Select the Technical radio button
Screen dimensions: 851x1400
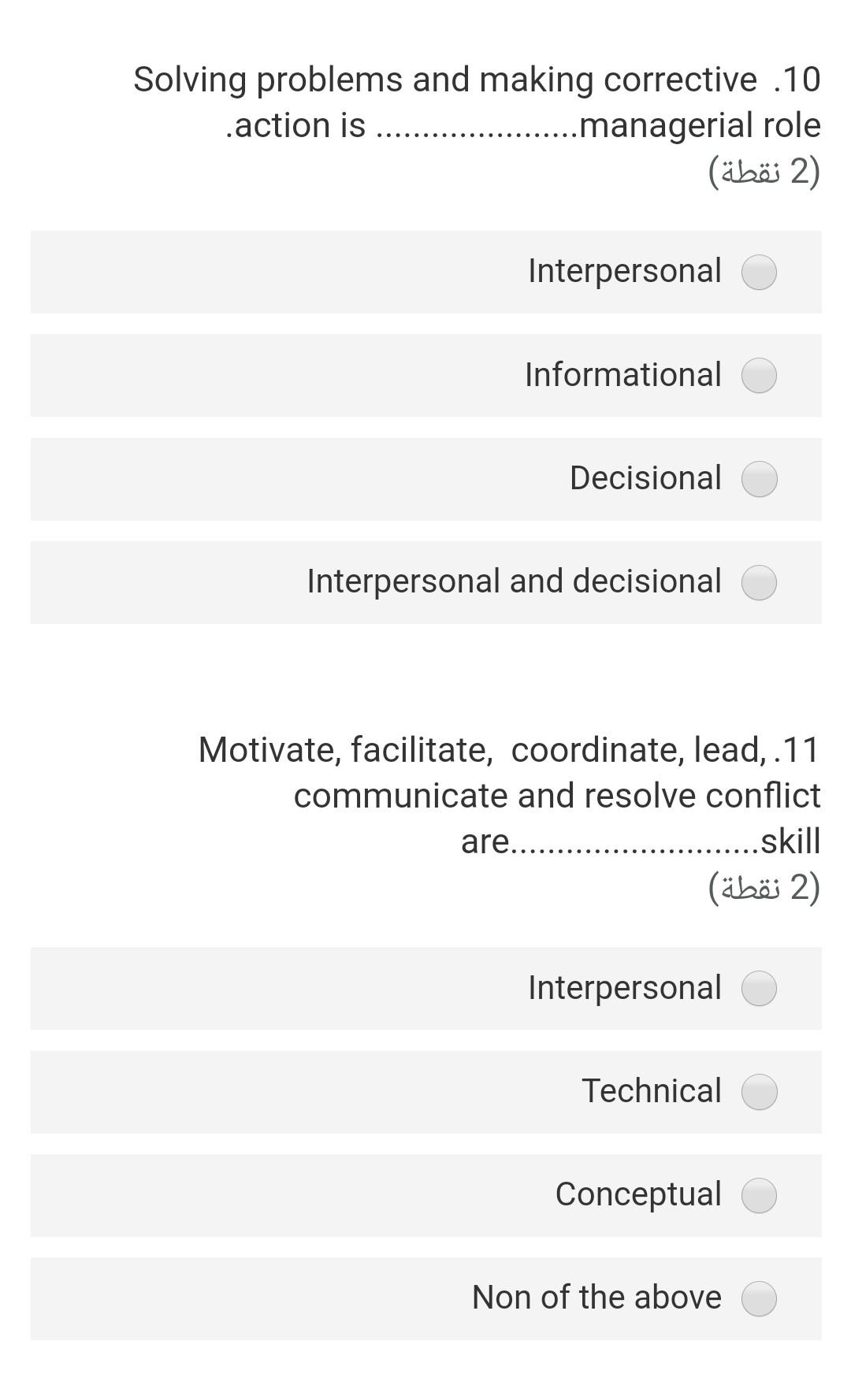759,1093
